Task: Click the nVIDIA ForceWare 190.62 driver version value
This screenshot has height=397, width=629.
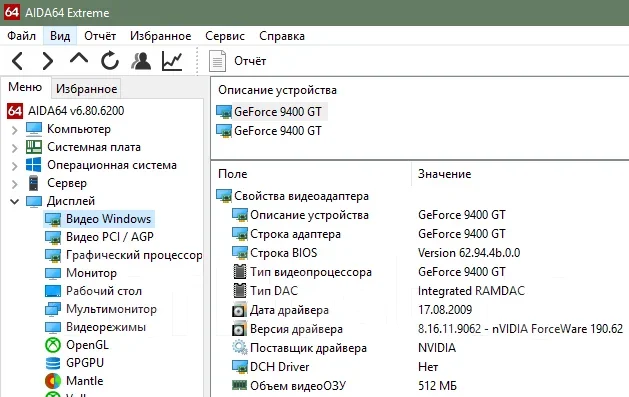Action: [520, 329]
